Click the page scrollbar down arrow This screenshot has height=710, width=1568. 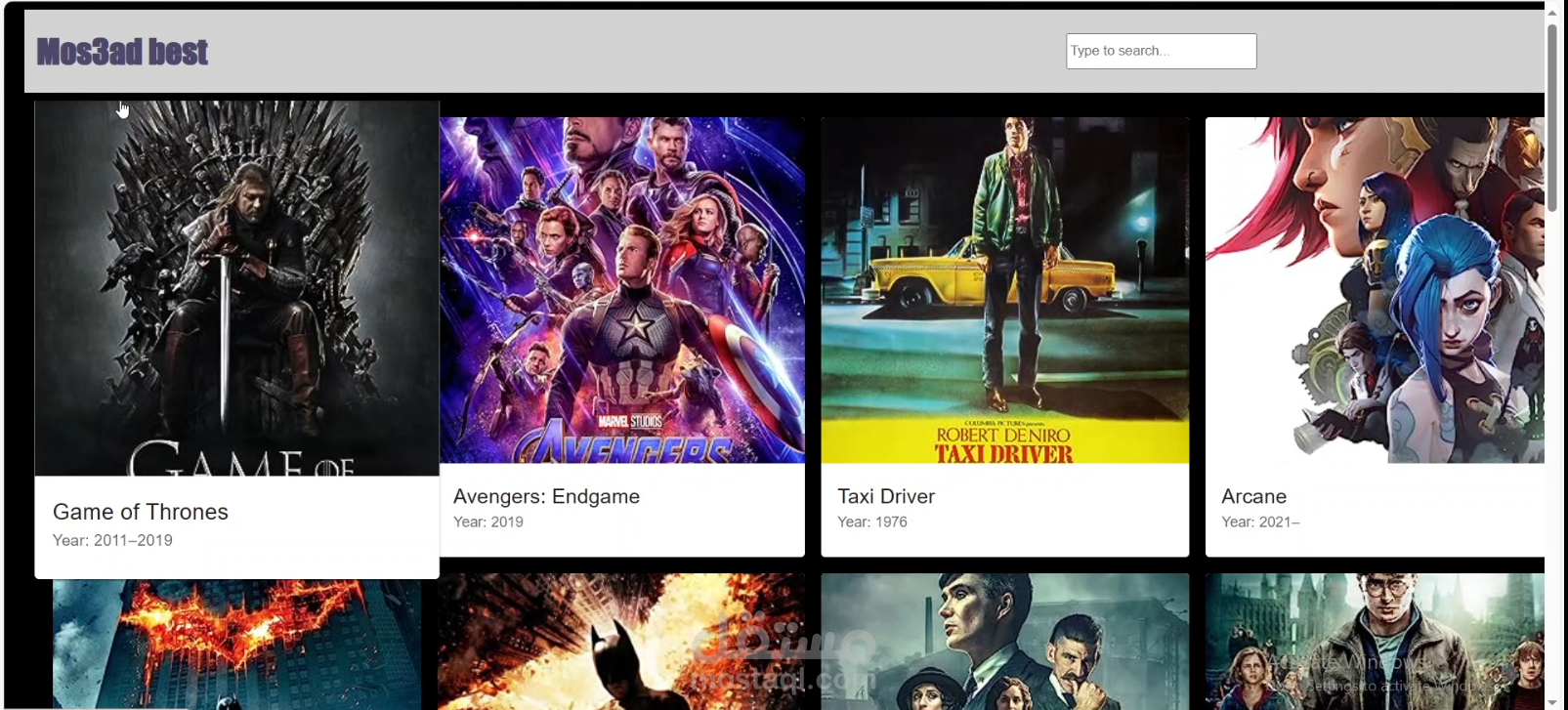(1551, 701)
